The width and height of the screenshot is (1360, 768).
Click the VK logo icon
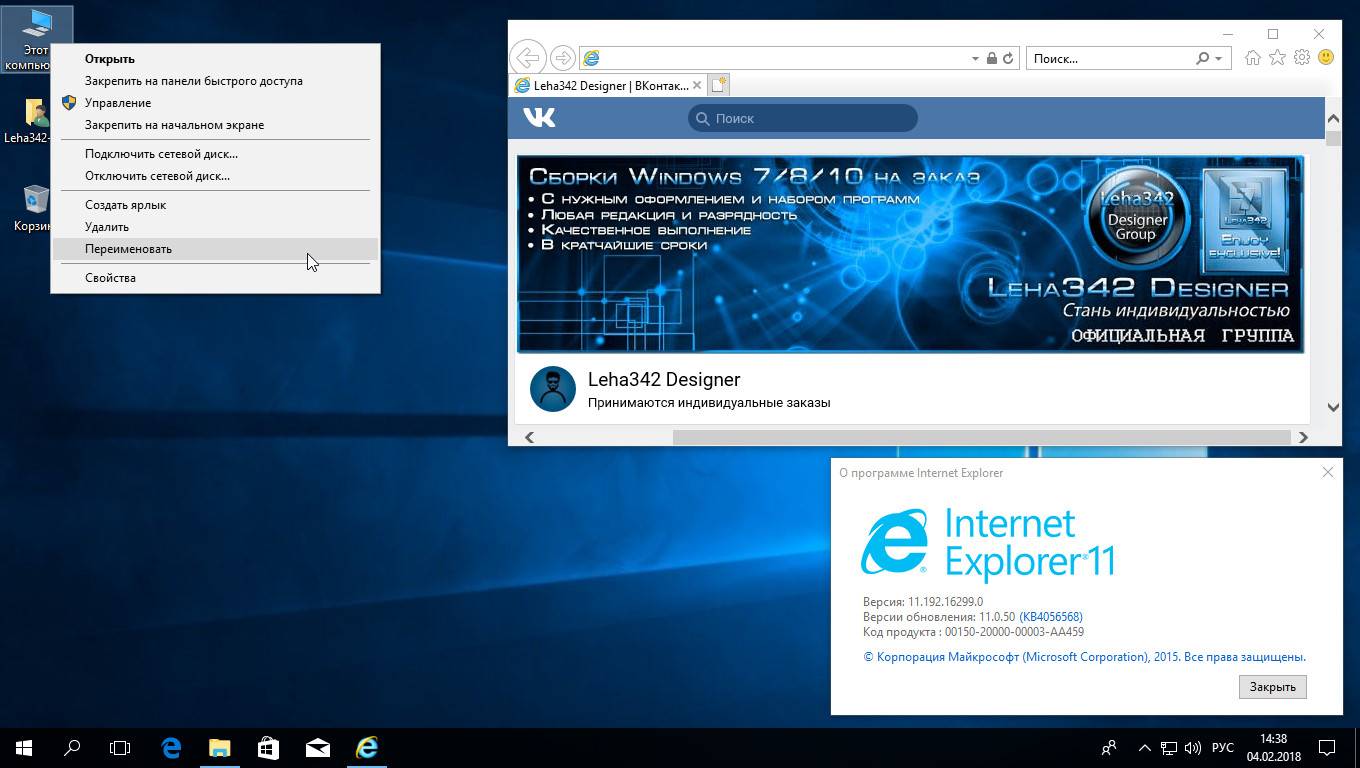coord(539,118)
